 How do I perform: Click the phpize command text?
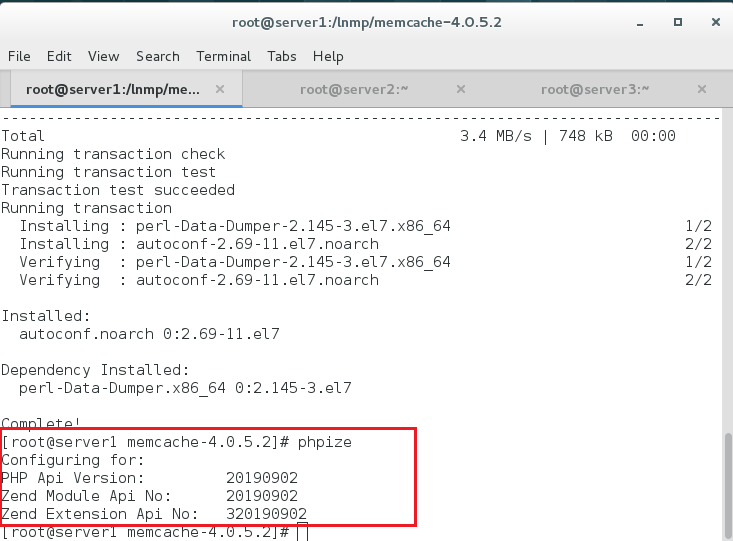[324, 442]
